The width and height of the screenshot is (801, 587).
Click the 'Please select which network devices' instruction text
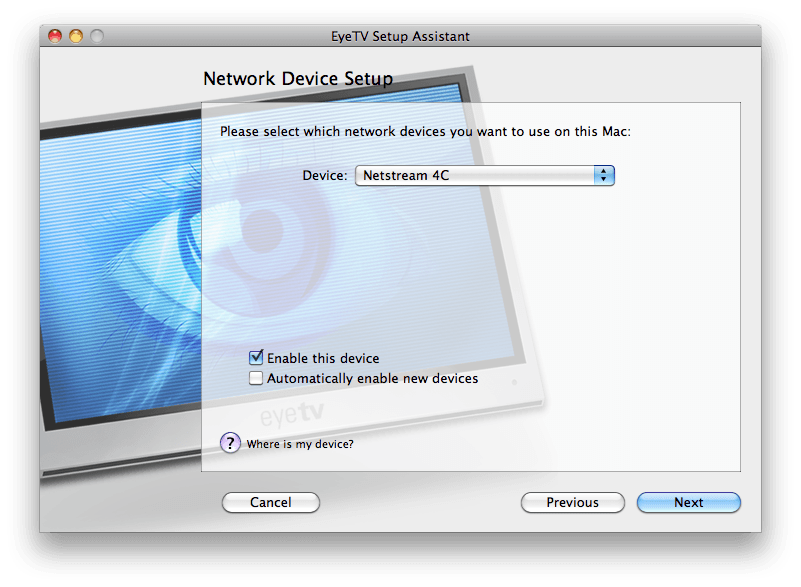tap(425, 131)
